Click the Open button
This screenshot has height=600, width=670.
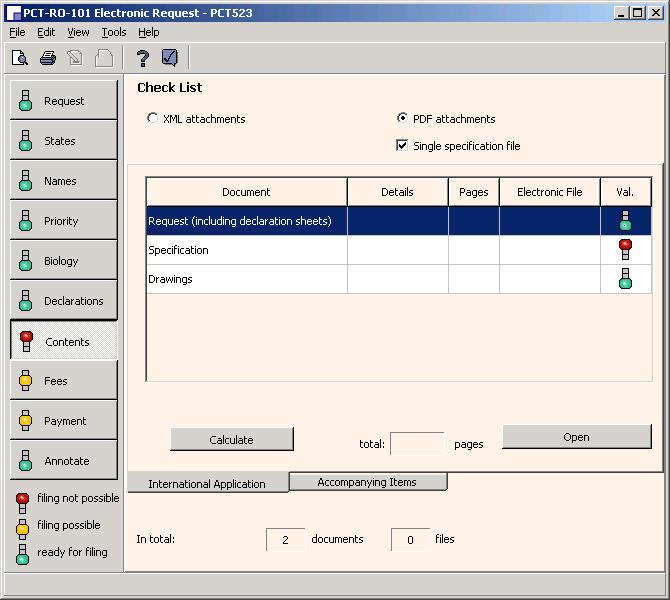coord(576,437)
